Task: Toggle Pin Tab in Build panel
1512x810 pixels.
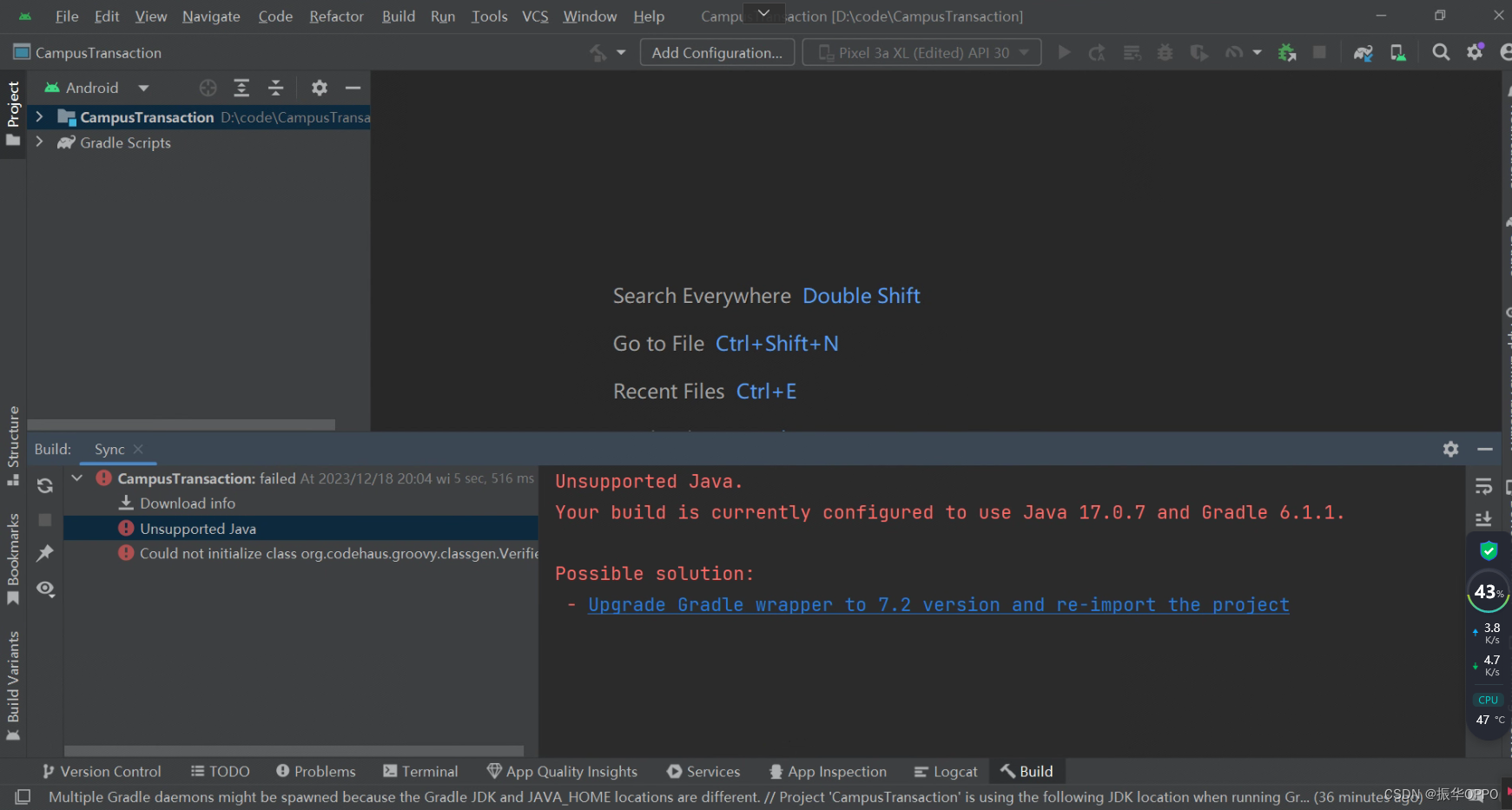Action: pos(45,553)
